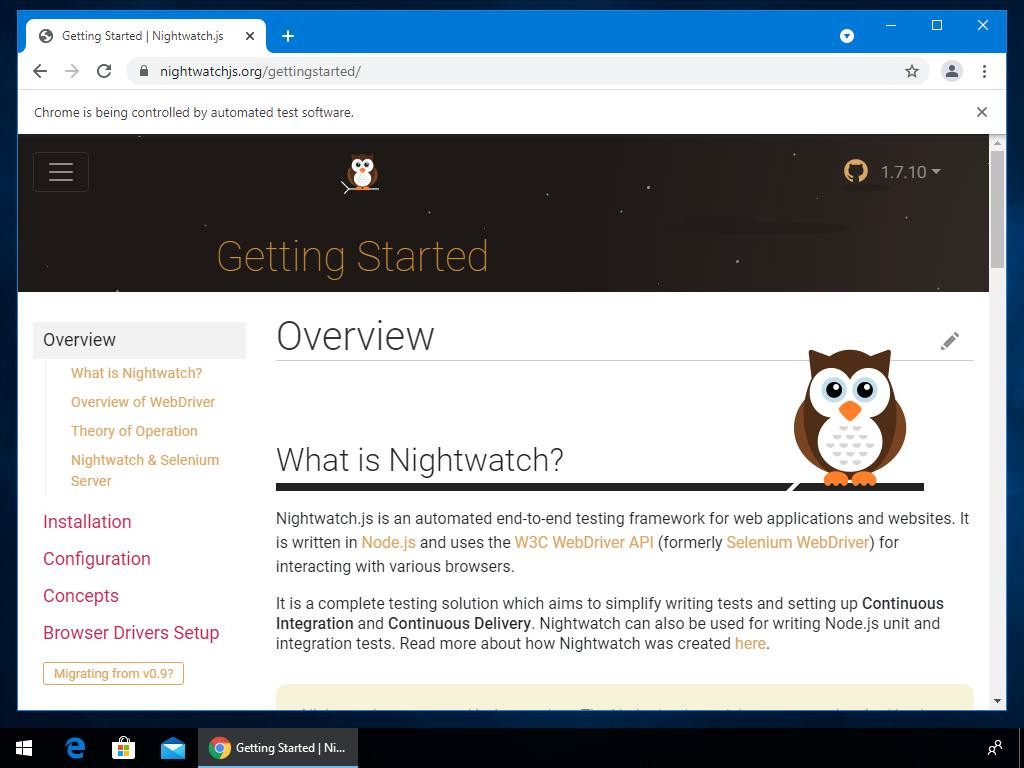Click the browser forward arrow
This screenshot has height=768, width=1024.
pos(72,71)
